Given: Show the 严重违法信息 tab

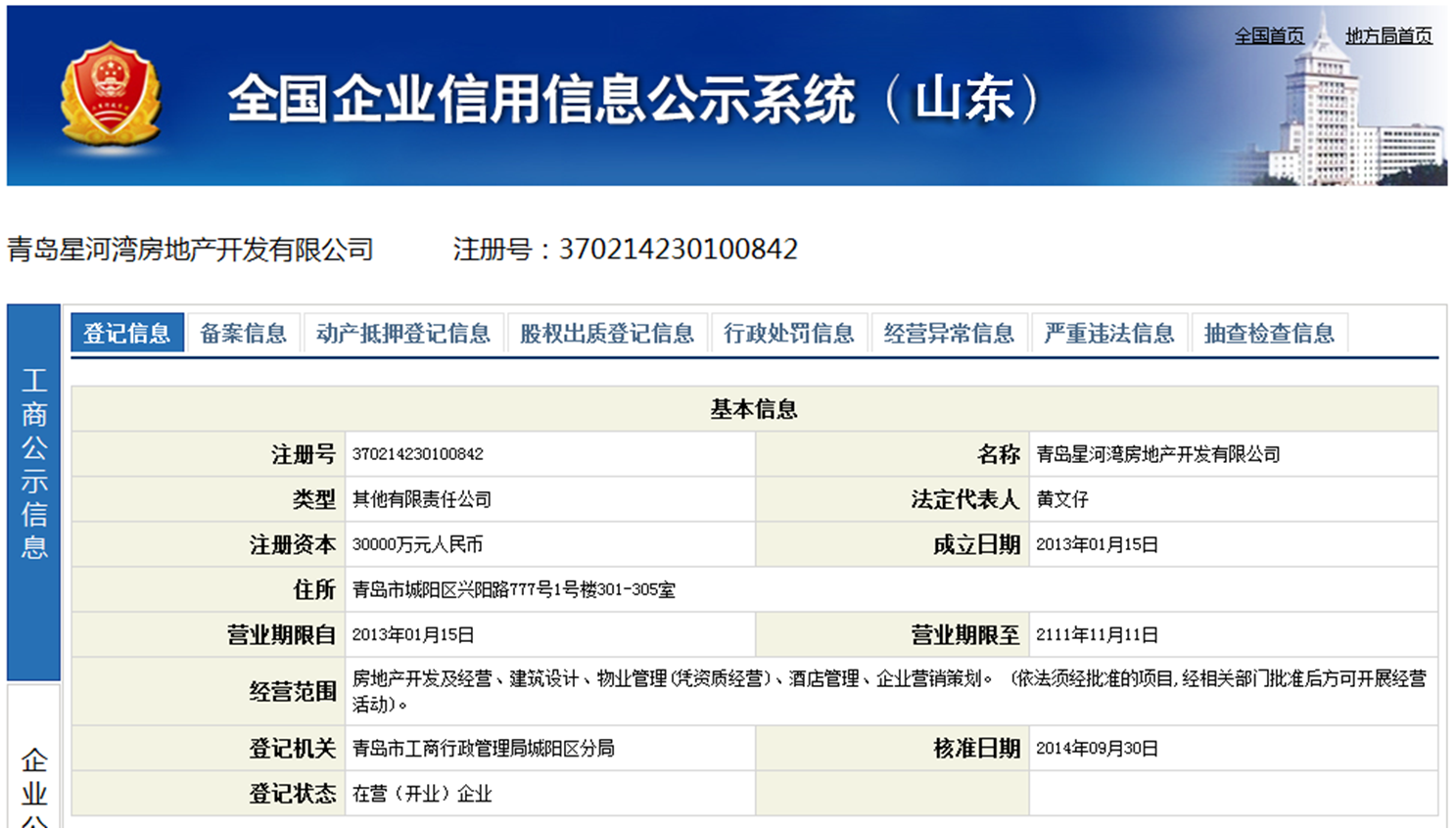Looking at the screenshot, I should 1108,334.
